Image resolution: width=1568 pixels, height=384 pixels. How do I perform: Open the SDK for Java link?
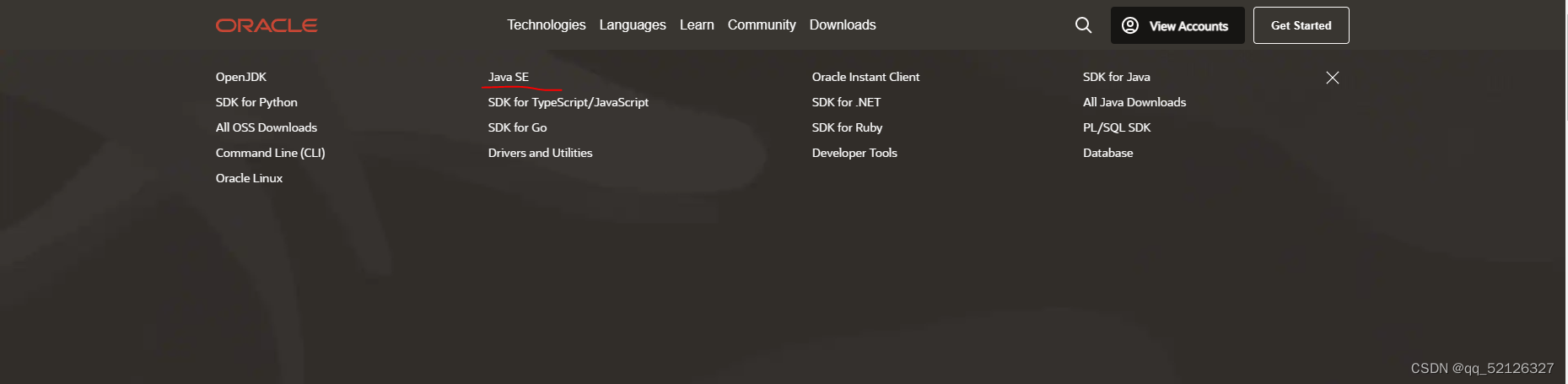[x=1117, y=77]
